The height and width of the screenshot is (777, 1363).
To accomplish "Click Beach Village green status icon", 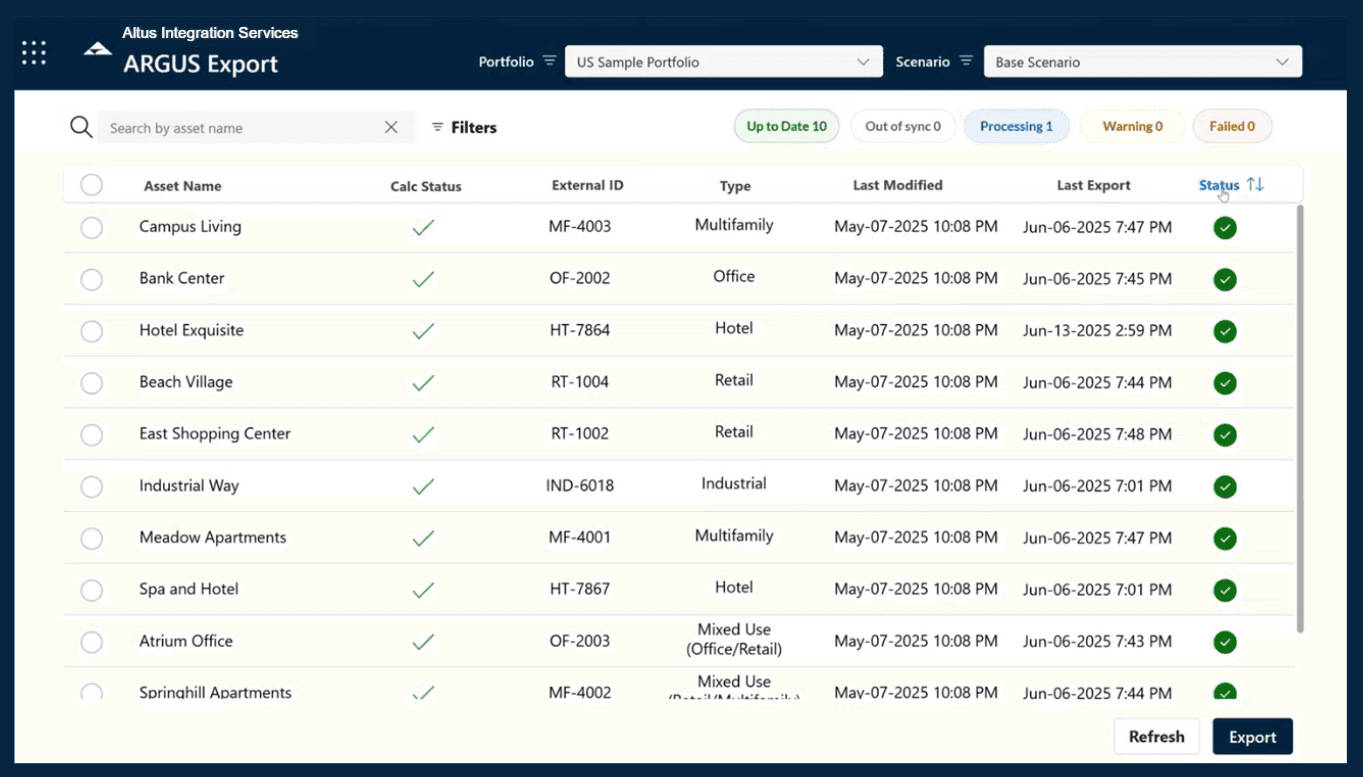I will click(1225, 383).
